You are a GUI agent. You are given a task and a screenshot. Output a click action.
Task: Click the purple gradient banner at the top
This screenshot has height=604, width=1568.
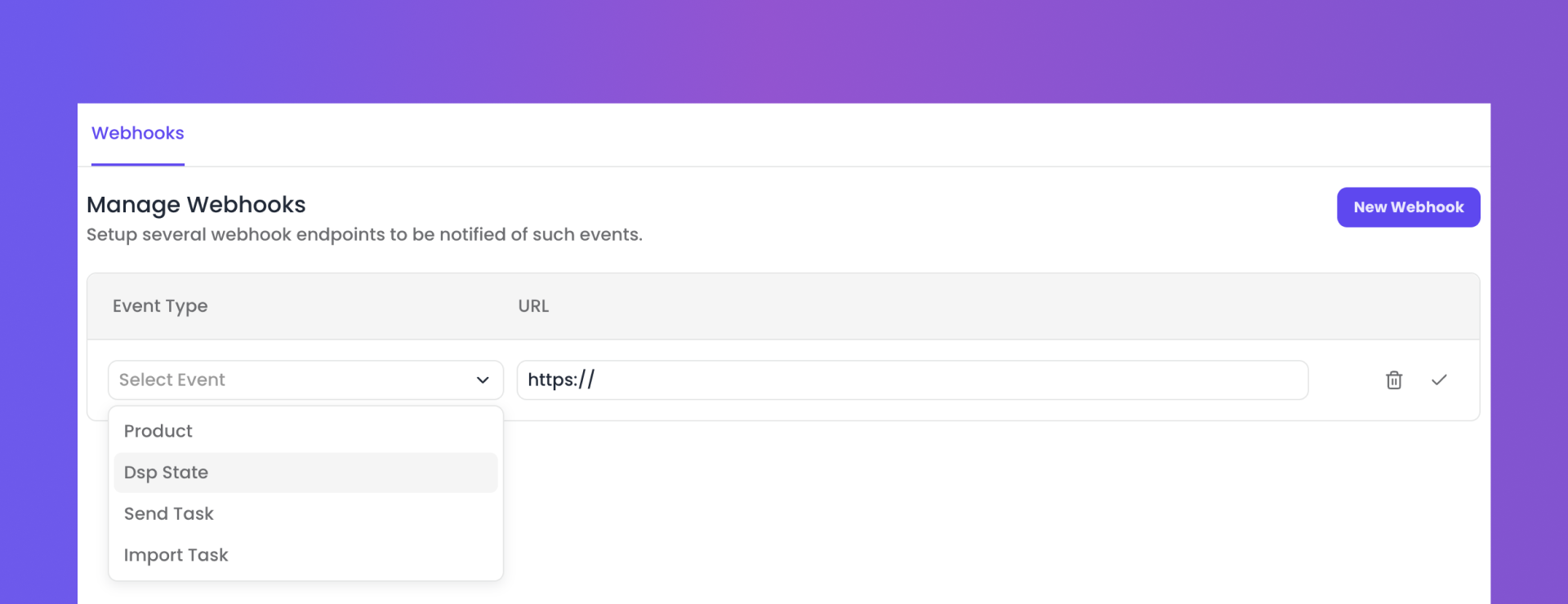[x=784, y=51]
